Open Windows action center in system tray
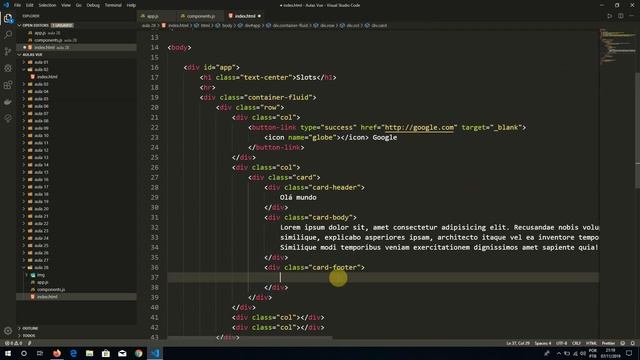The height and width of the screenshot is (360, 640). pos(629,353)
